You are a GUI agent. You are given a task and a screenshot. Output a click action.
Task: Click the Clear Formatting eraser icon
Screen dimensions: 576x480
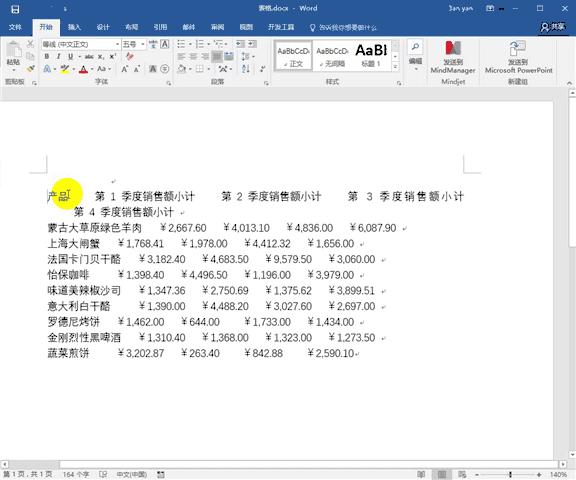(129, 56)
